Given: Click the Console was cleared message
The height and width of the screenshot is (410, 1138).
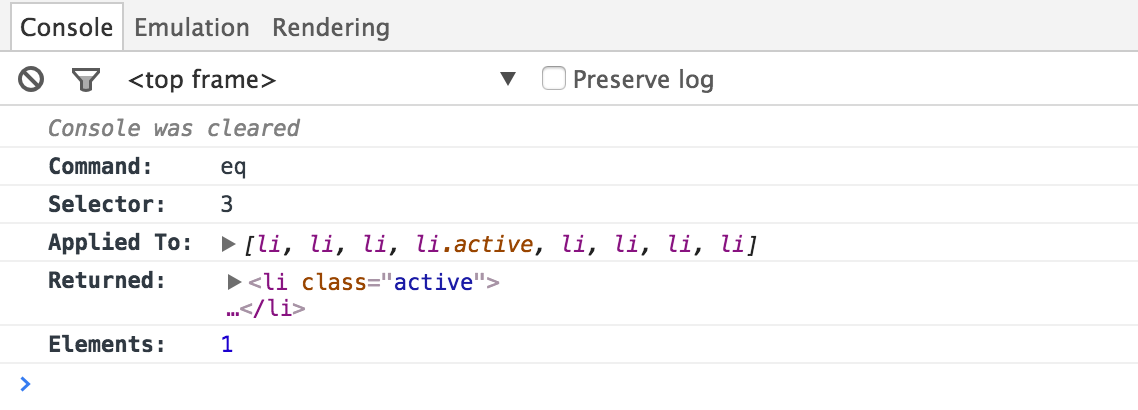Looking at the screenshot, I should pyautogui.click(x=174, y=128).
